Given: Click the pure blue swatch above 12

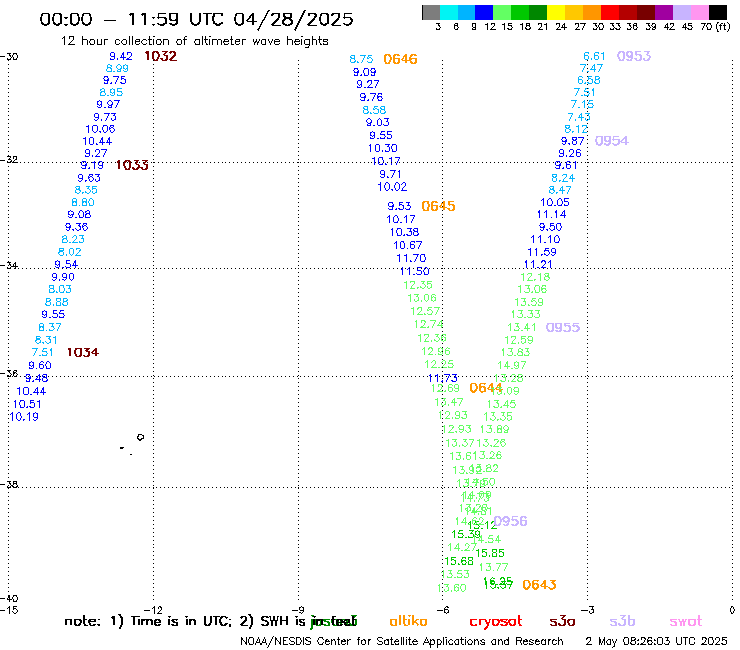Looking at the screenshot, I should tap(484, 12).
